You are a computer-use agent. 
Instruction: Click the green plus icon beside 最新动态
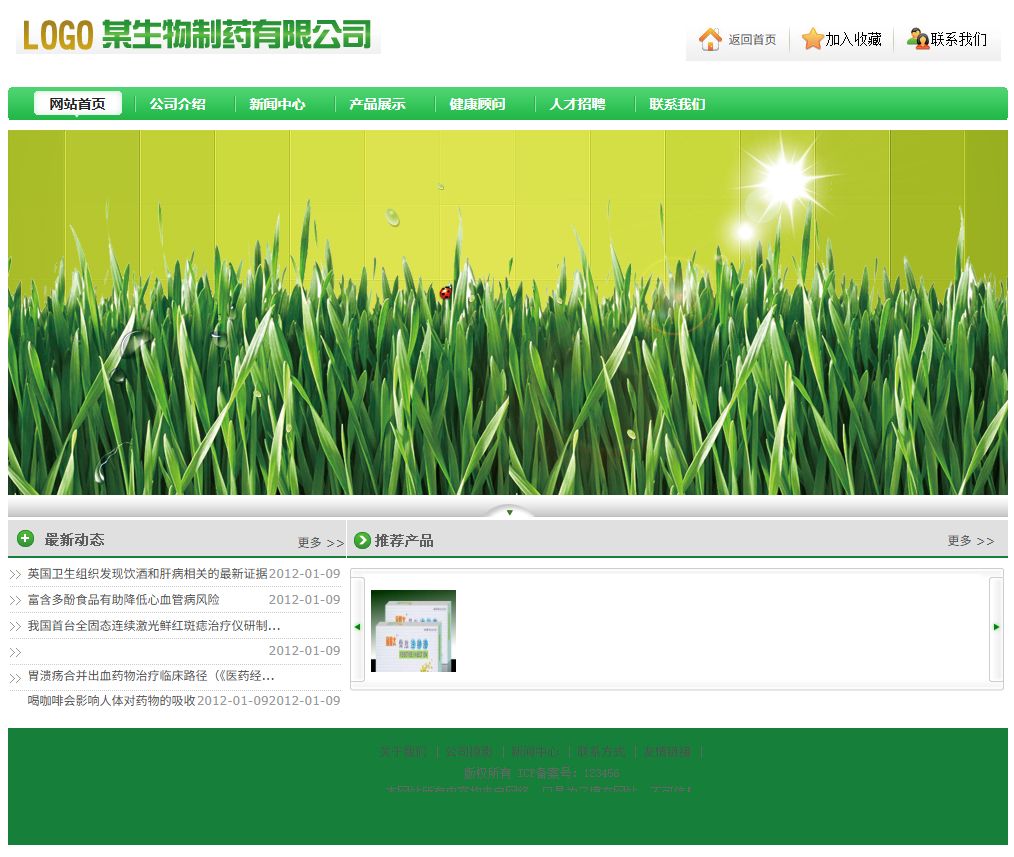pos(26,539)
